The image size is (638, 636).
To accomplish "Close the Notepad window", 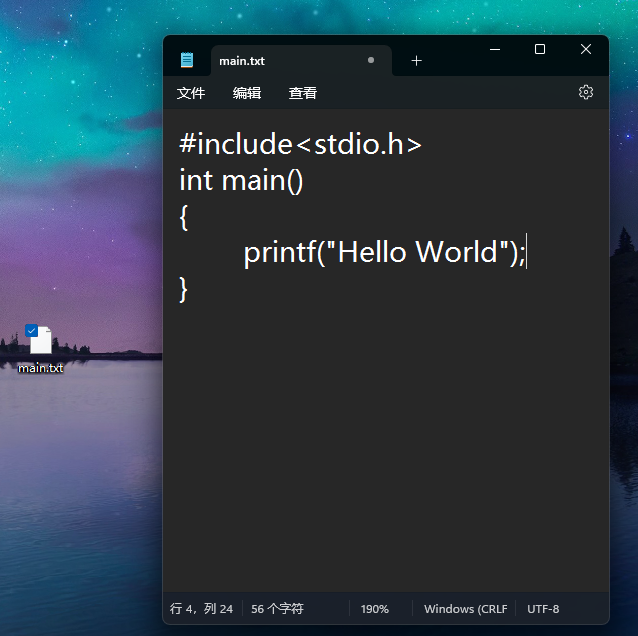I will coord(586,49).
